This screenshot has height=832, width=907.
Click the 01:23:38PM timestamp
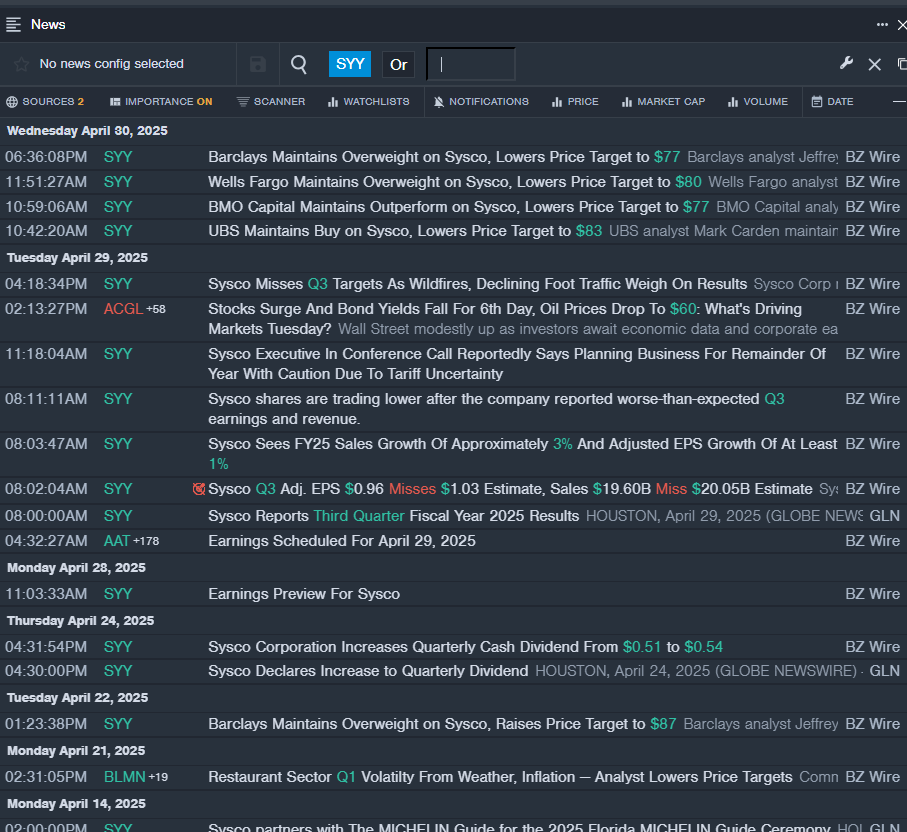pos(46,724)
